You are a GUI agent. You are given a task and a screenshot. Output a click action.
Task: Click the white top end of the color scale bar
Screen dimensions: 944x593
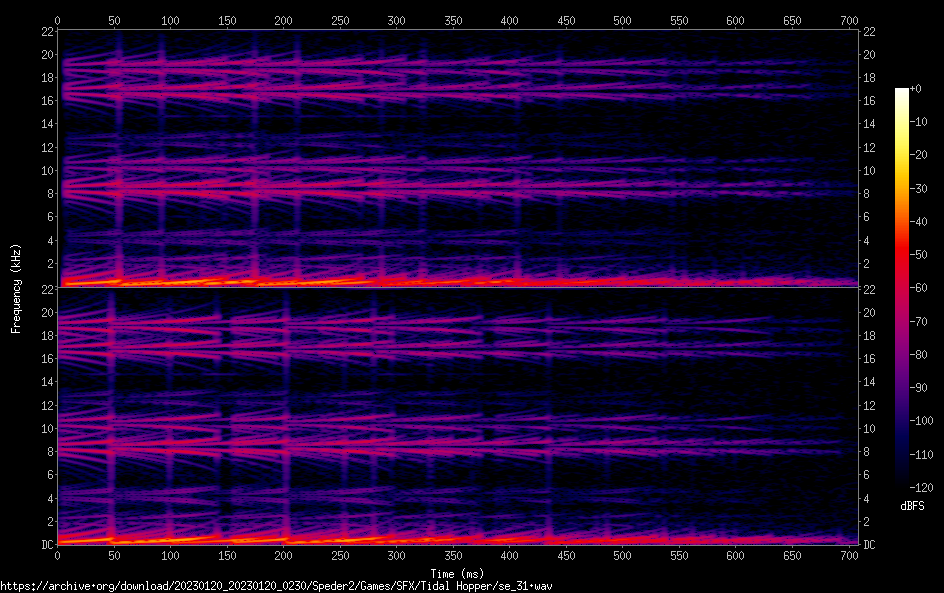[902, 92]
